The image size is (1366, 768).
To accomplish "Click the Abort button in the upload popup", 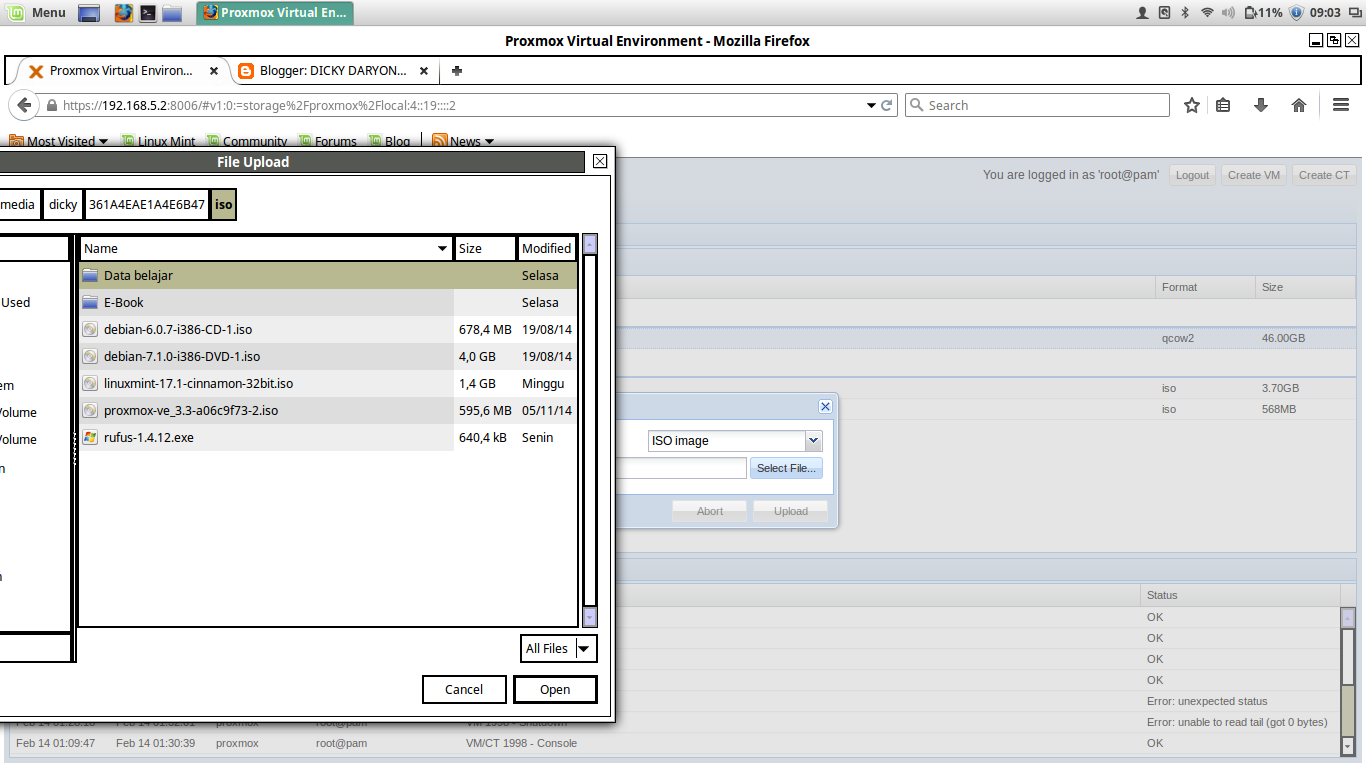I will [x=710, y=511].
